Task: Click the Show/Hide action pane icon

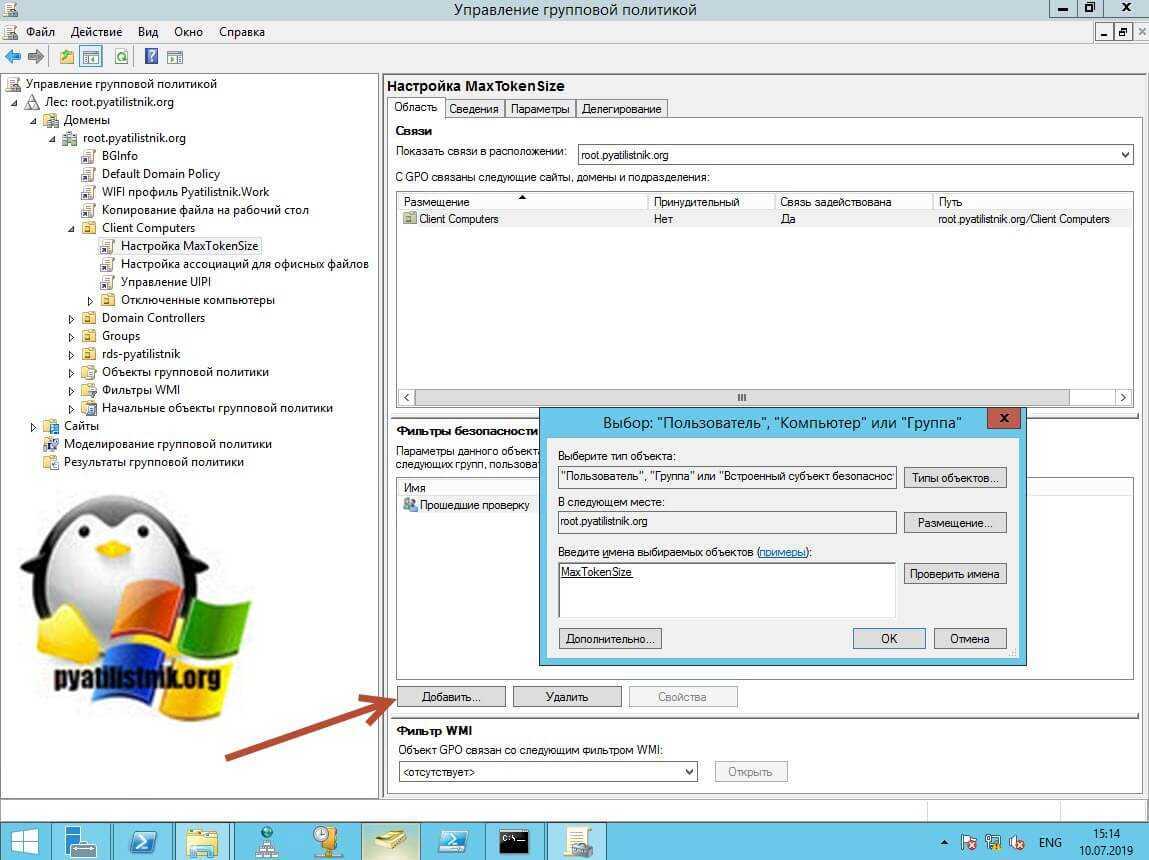Action: [174, 57]
